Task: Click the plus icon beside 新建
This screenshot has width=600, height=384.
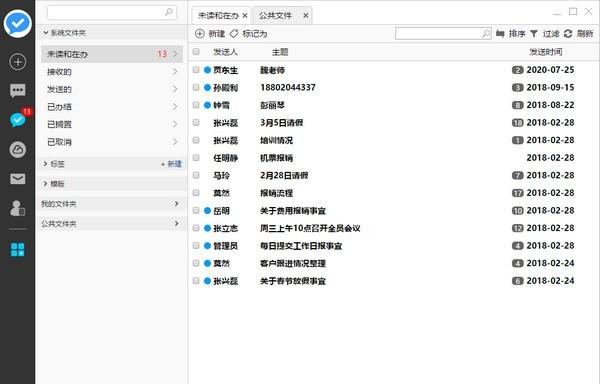Action: click(x=200, y=34)
